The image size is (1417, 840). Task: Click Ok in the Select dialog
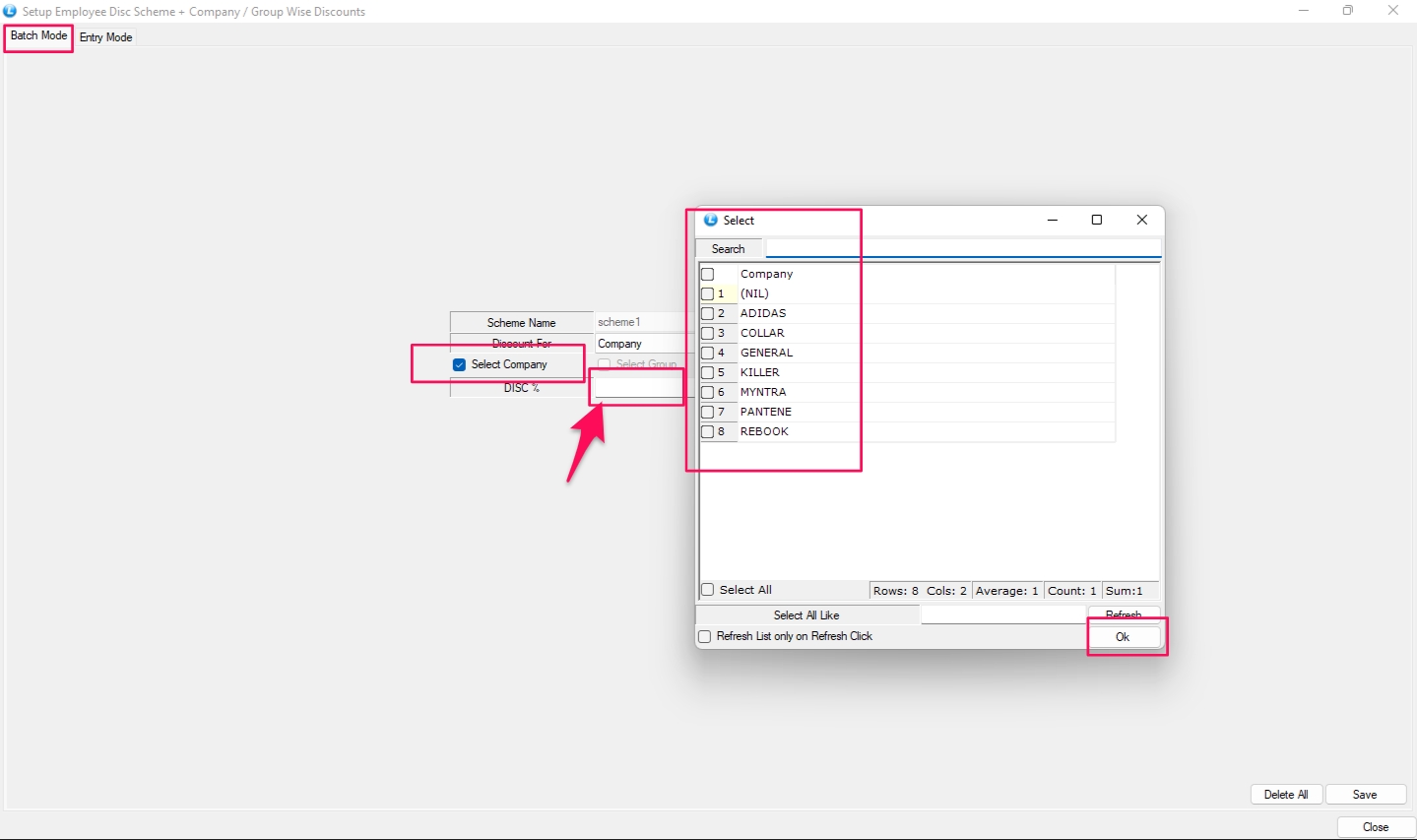tap(1123, 637)
